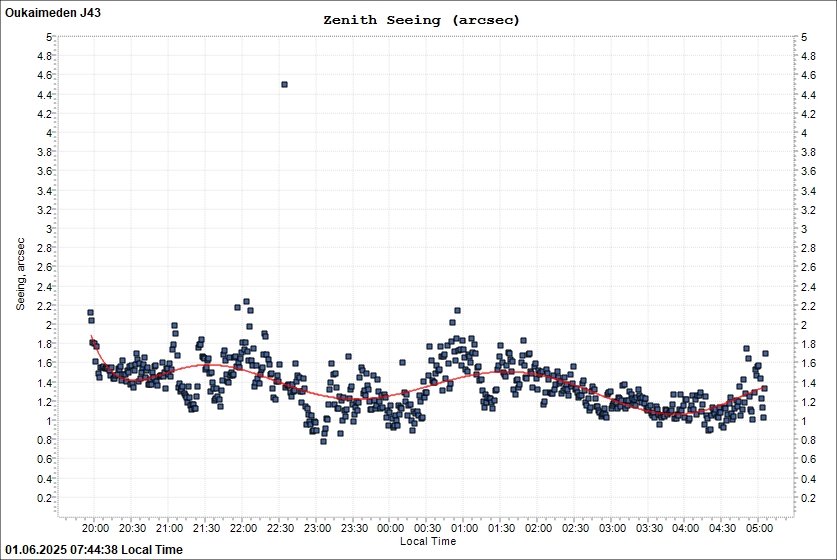Image resolution: width=837 pixels, height=560 pixels.
Task: Click the left y-axis '2.6' tick label
Action: pyautogui.click(x=44, y=267)
